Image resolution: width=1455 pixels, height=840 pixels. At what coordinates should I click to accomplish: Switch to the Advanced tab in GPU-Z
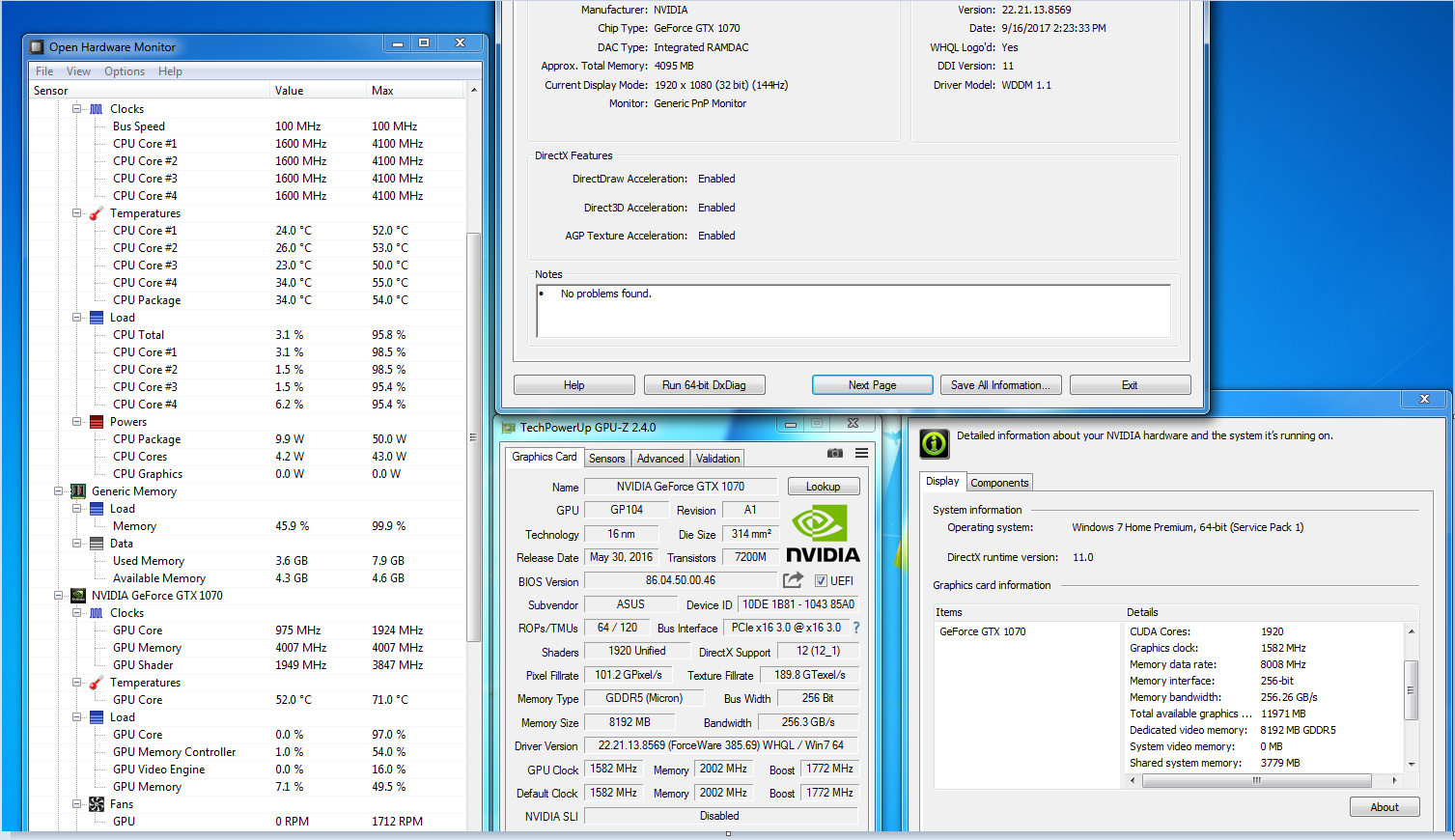[x=660, y=459]
